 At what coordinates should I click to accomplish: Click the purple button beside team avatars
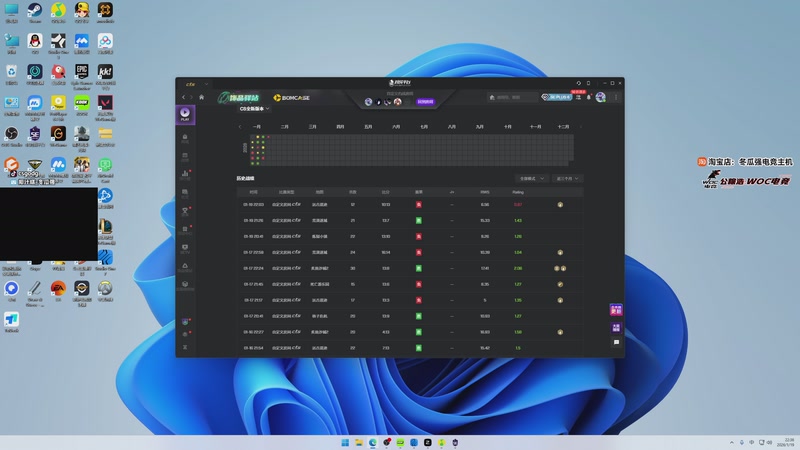point(426,102)
